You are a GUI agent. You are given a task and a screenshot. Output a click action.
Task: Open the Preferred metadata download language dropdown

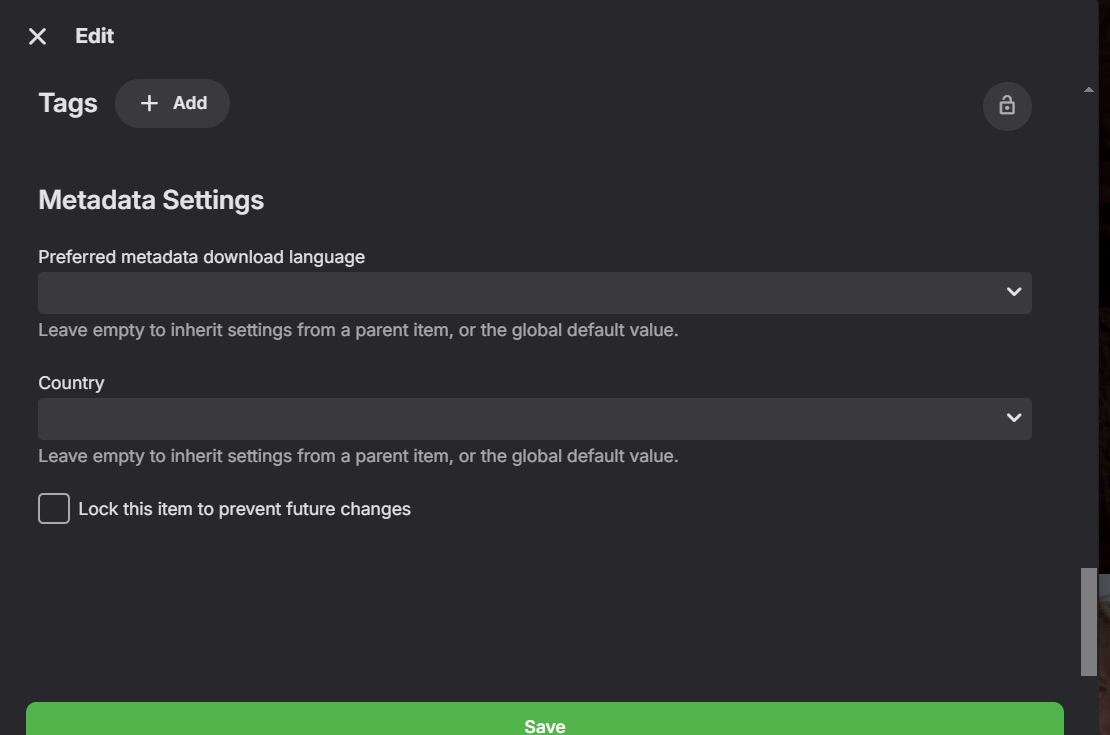click(520, 293)
